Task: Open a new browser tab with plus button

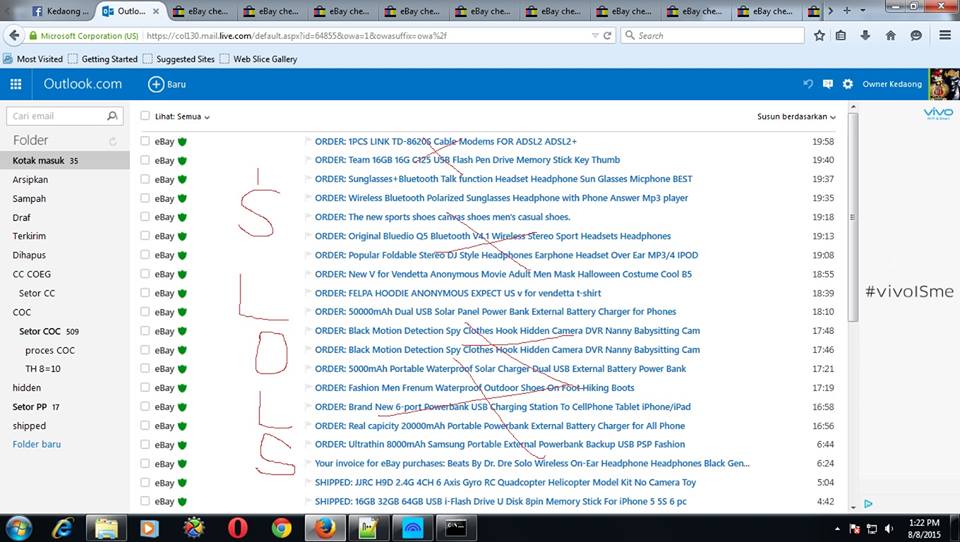Action: point(847,10)
